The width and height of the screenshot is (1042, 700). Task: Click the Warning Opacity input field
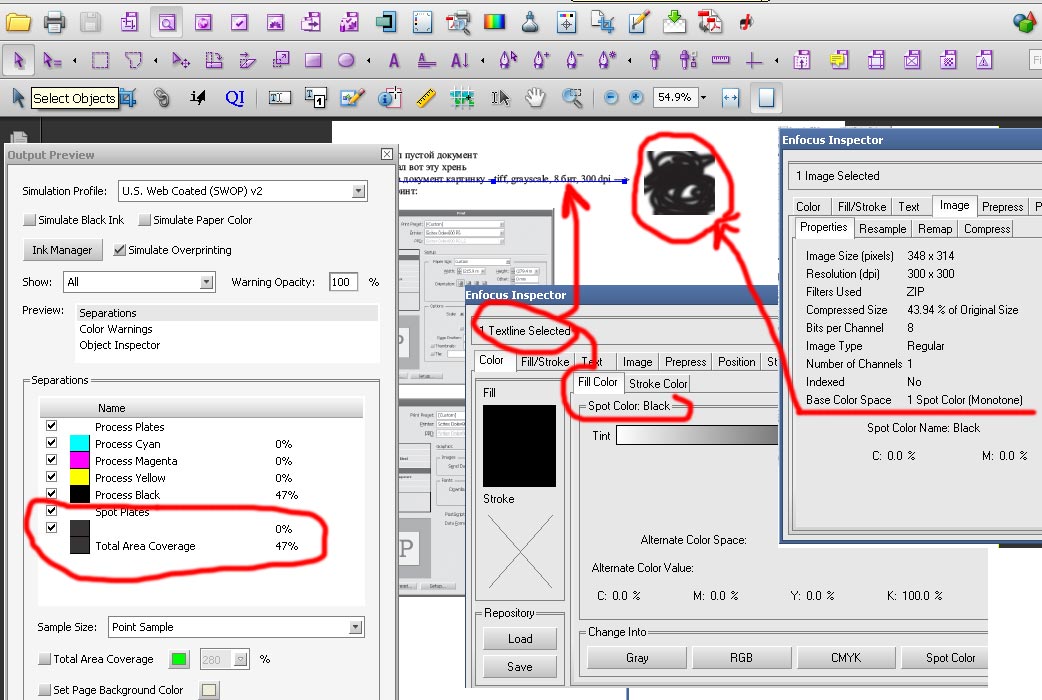(x=344, y=282)
